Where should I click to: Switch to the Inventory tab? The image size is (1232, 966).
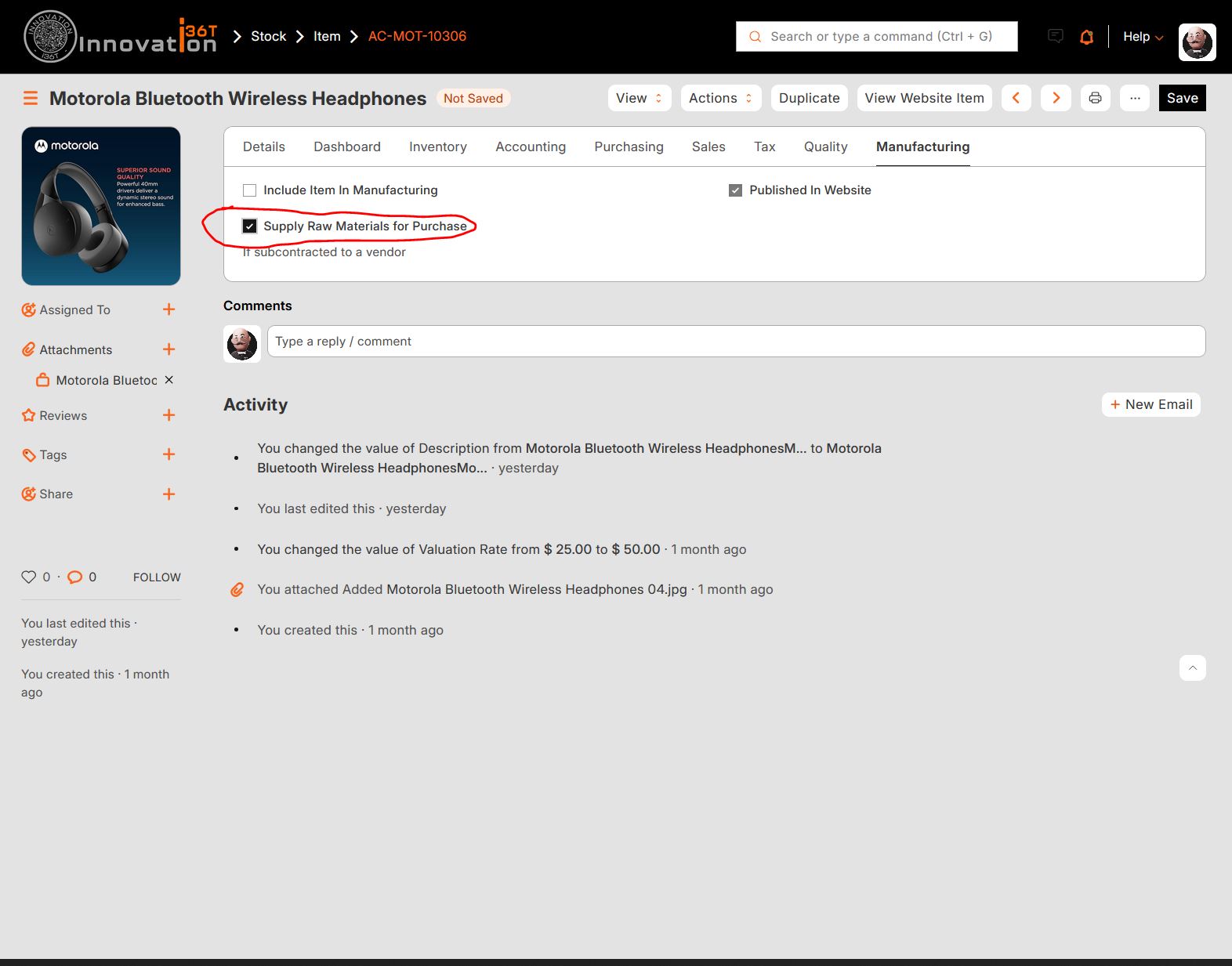point(437,147)
